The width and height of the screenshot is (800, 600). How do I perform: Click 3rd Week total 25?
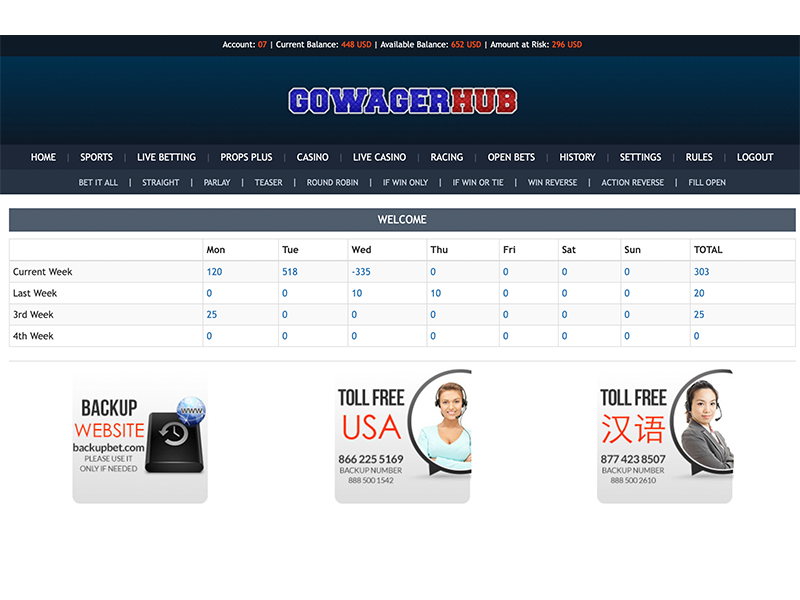click(699, 315)
